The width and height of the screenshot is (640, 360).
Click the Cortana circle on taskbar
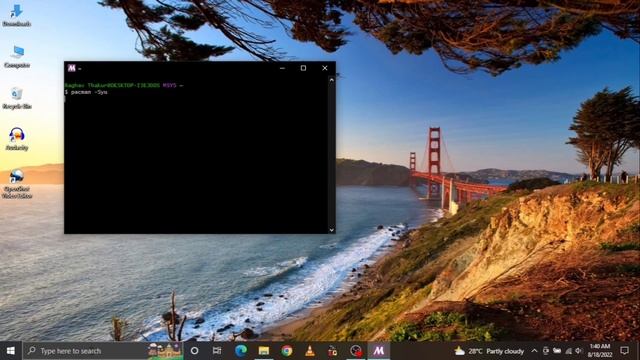194,351
